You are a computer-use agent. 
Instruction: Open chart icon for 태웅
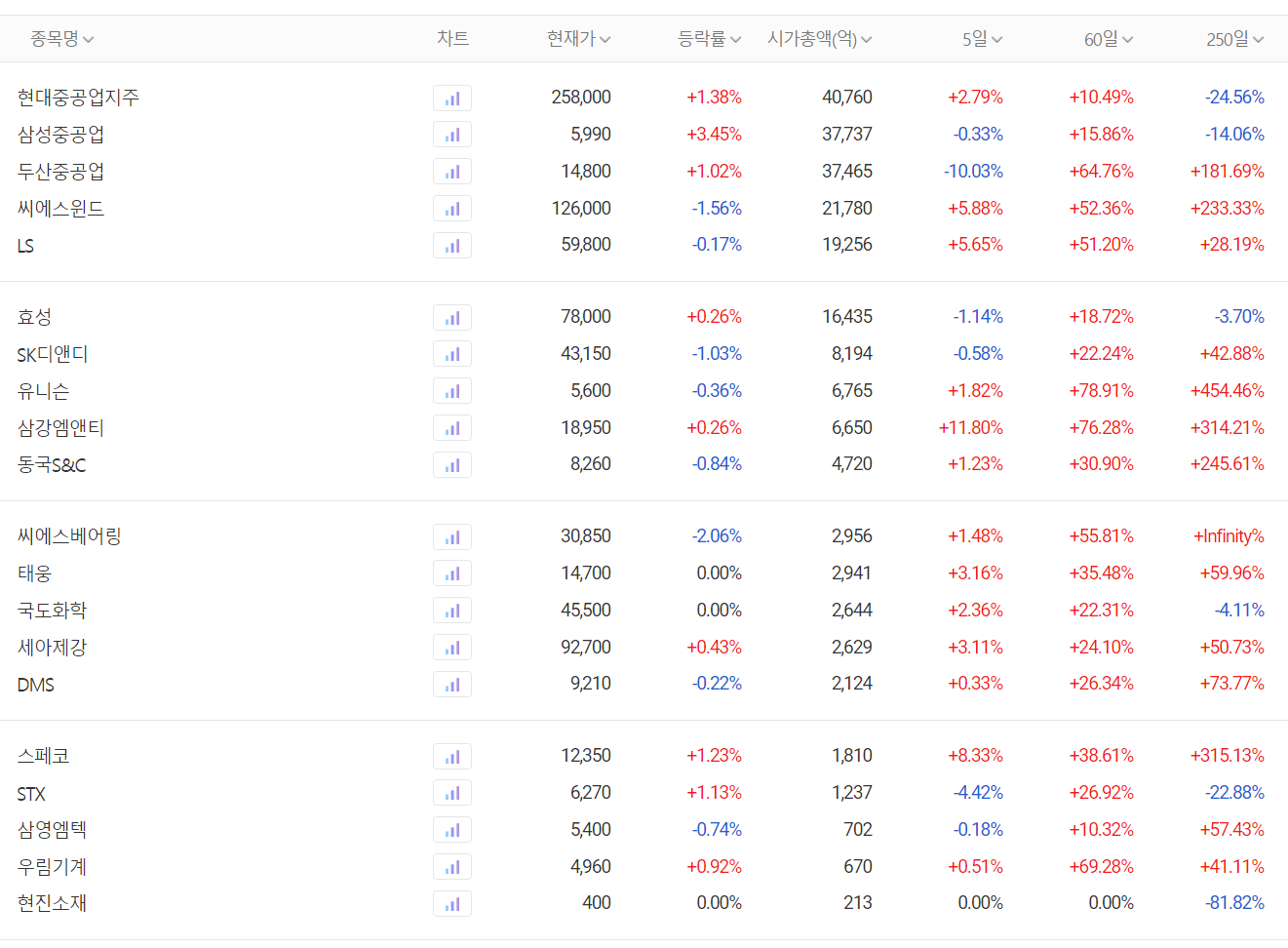(x=452, y=573)
